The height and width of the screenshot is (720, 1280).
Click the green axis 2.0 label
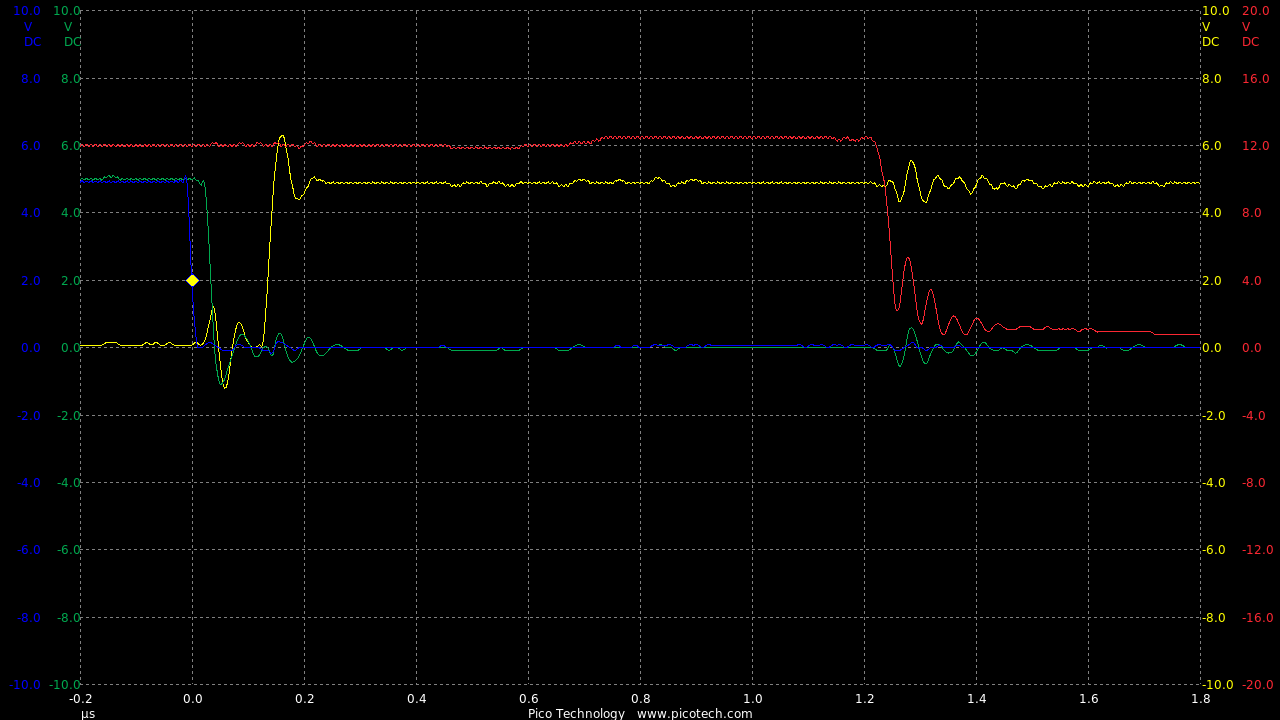(70, 281)
